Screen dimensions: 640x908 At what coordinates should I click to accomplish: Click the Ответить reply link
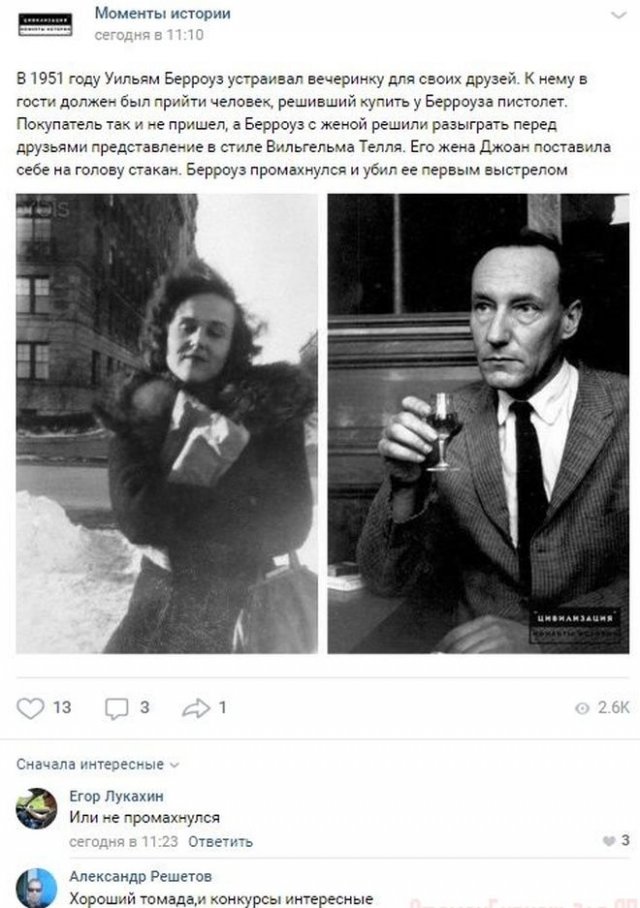tap(220, 841)
